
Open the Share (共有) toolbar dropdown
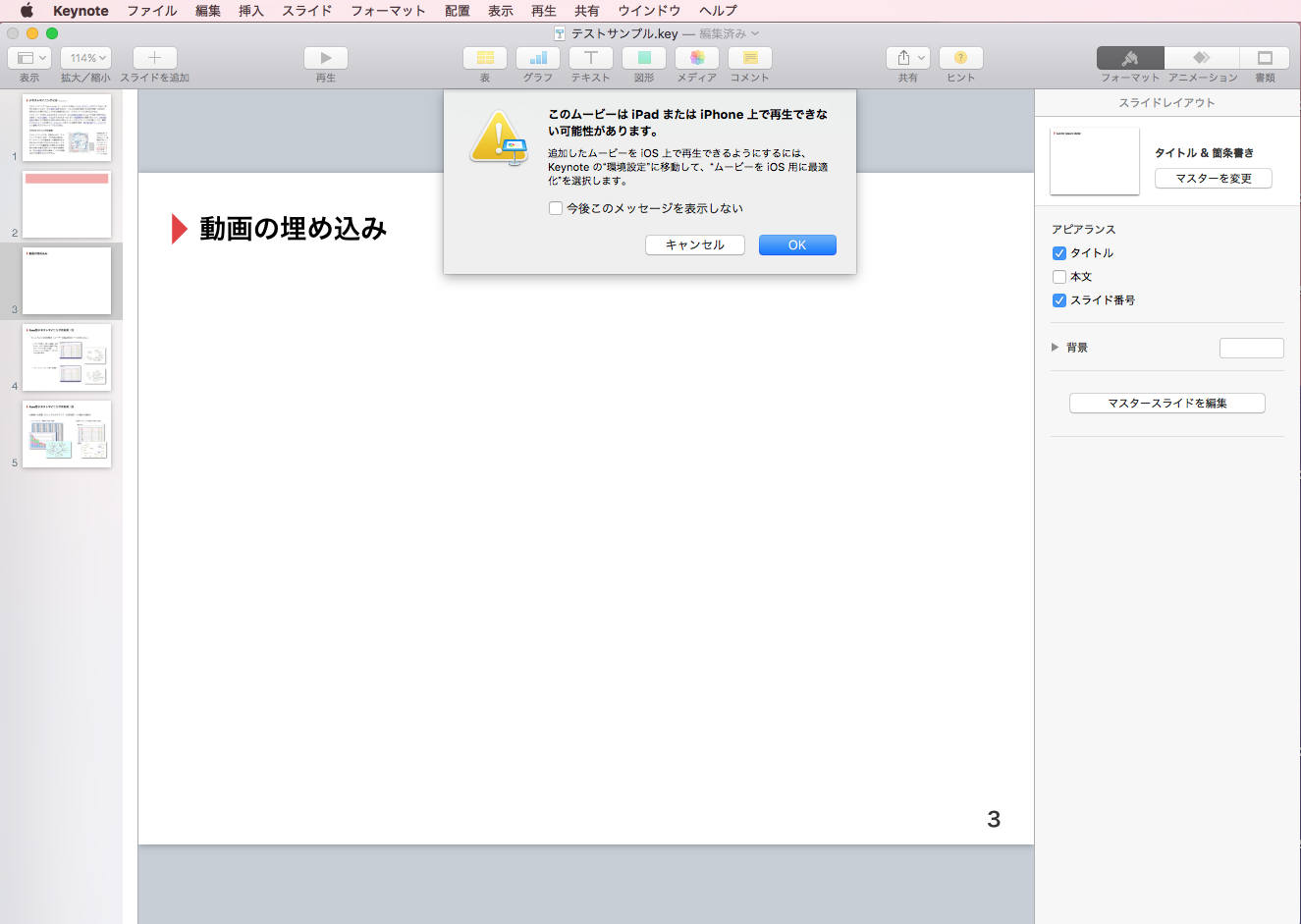(908, 59)
